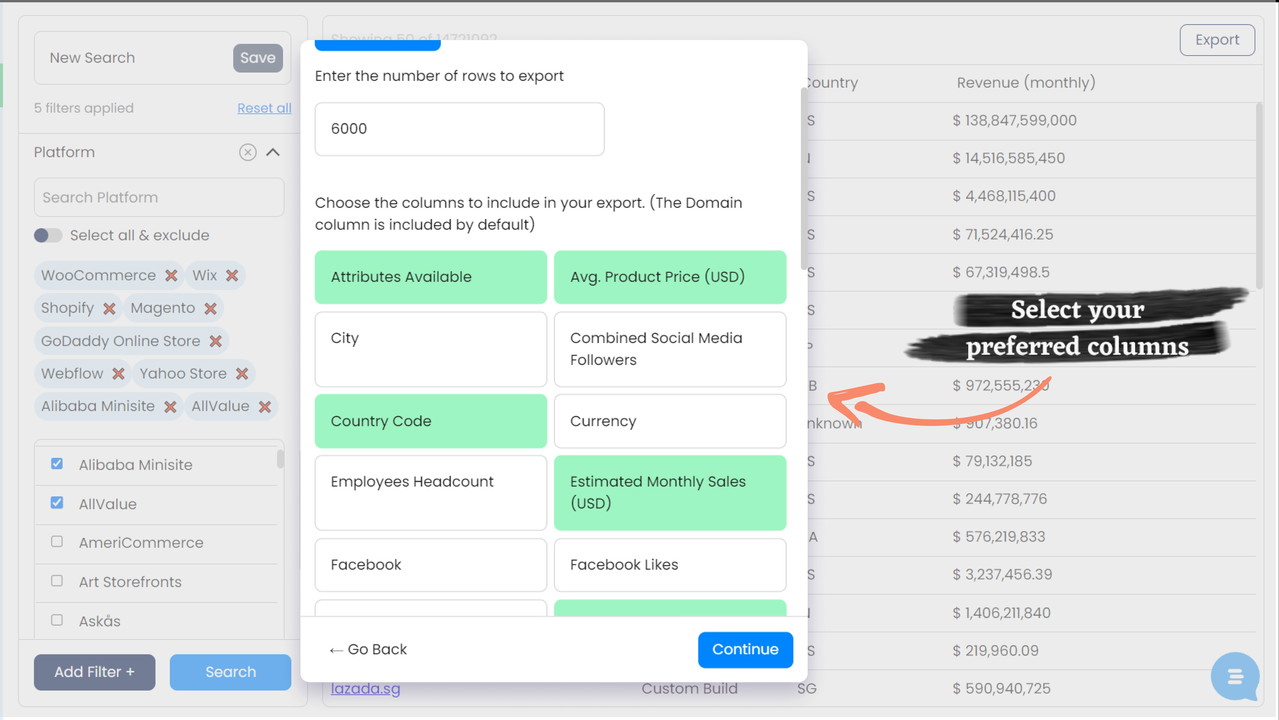
Task: Open the chat widget bubble
Action: point(1234,677)
